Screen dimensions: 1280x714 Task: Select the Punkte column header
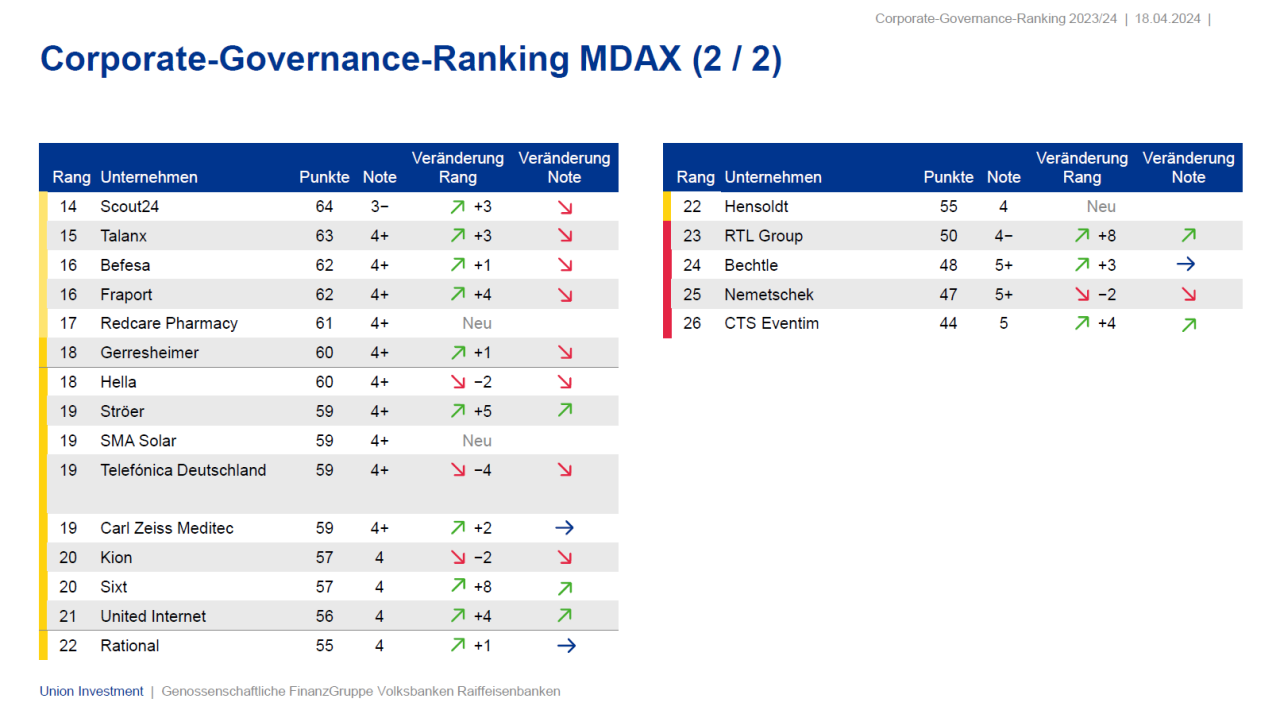click(x=324, y=177)
